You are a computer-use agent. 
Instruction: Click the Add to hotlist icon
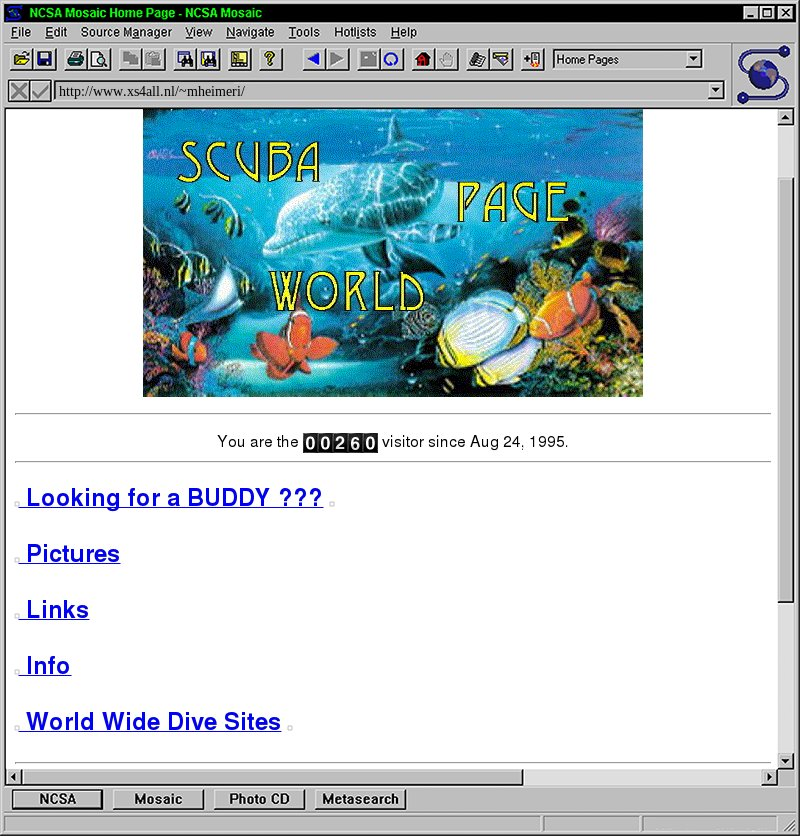(x=532, y=60)
